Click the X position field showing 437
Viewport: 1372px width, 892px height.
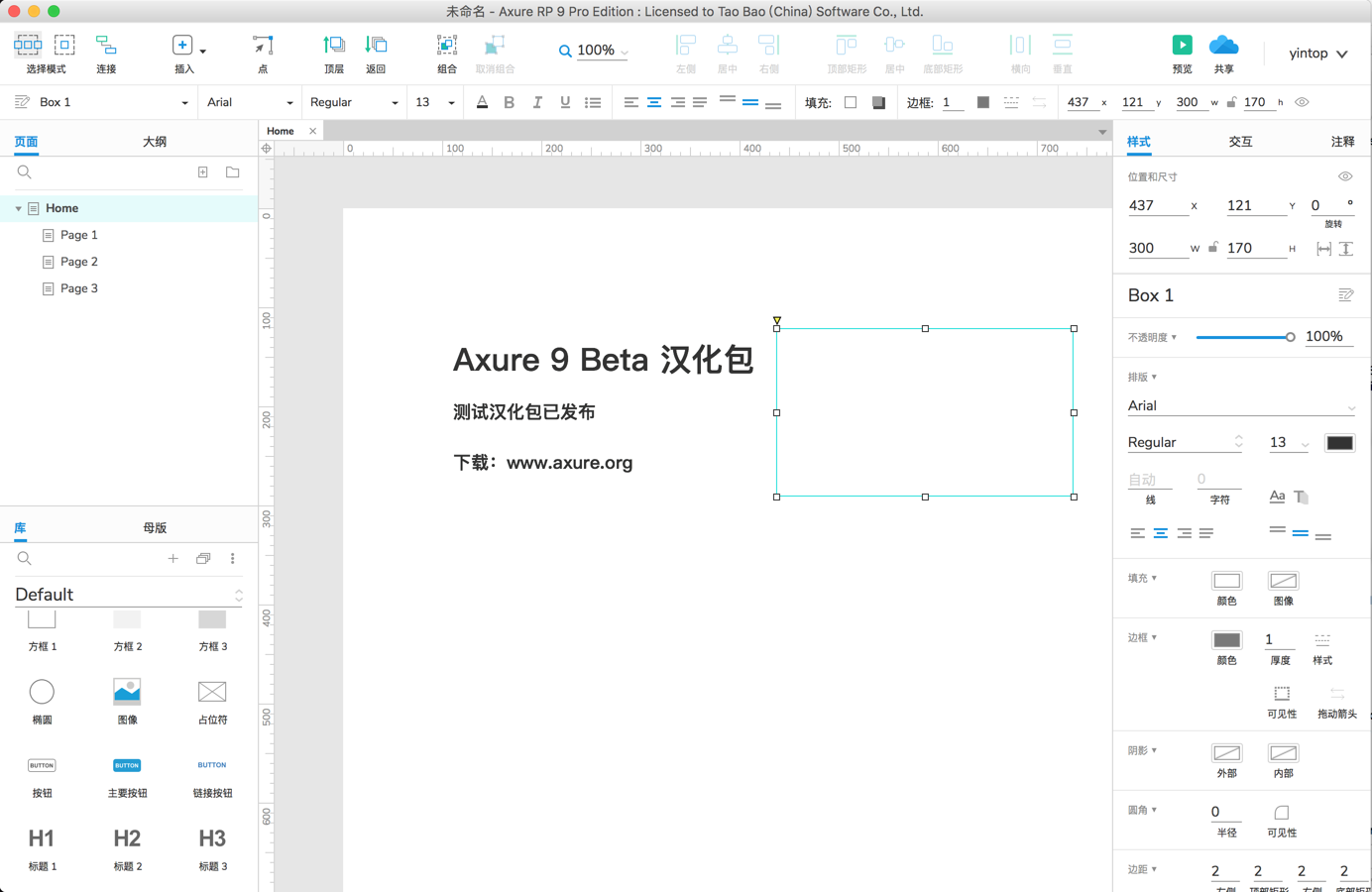[1156, 205]
